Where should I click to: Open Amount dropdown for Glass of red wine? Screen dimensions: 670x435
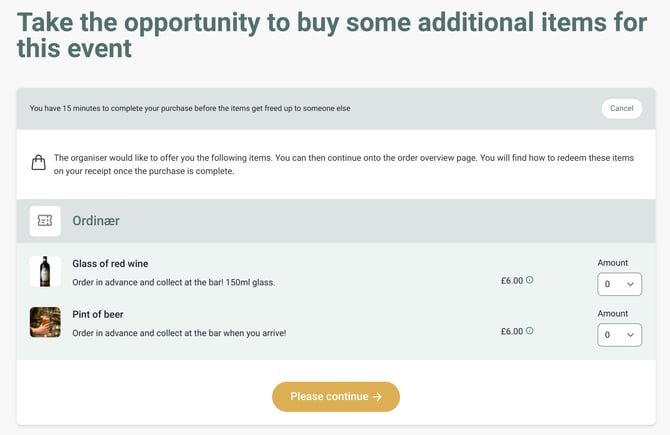click(x=619, y=285)
